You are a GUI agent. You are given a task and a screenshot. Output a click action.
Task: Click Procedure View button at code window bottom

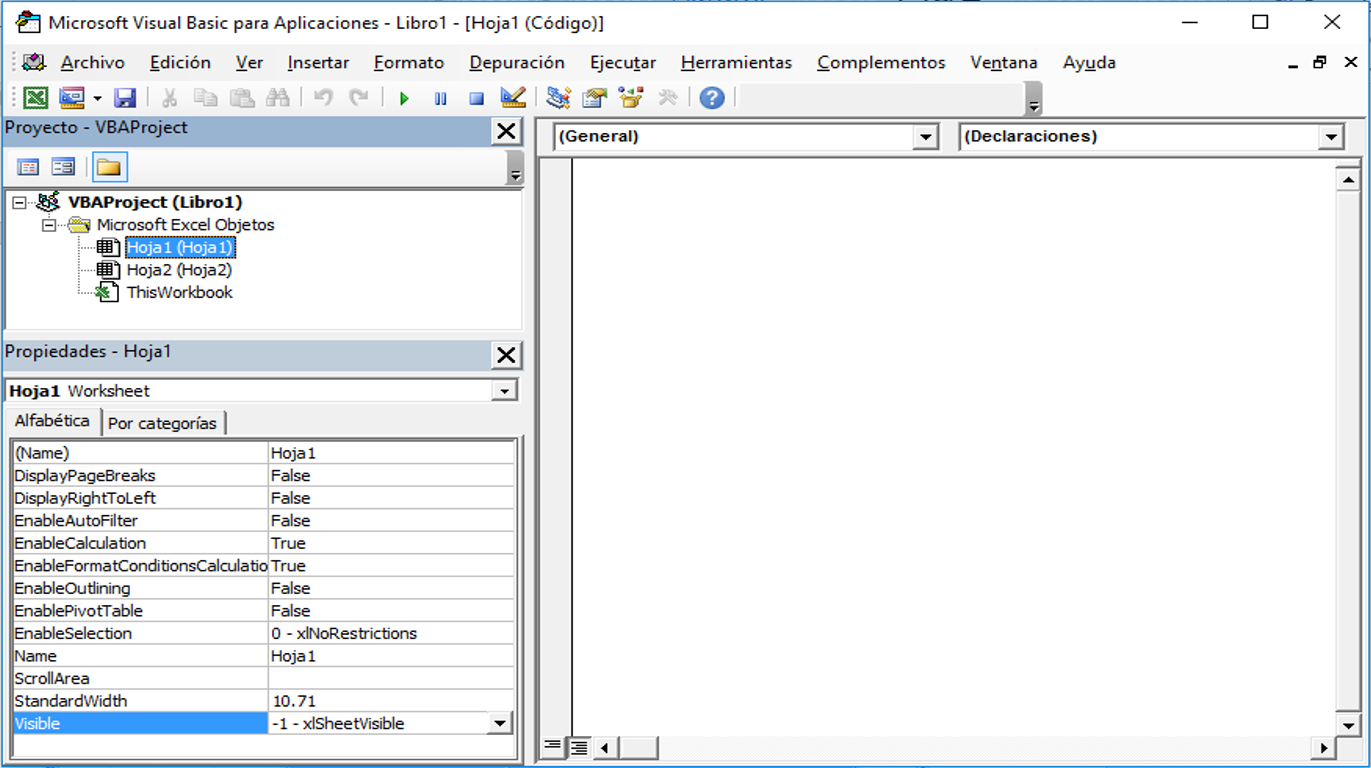(x=552, y=746)
